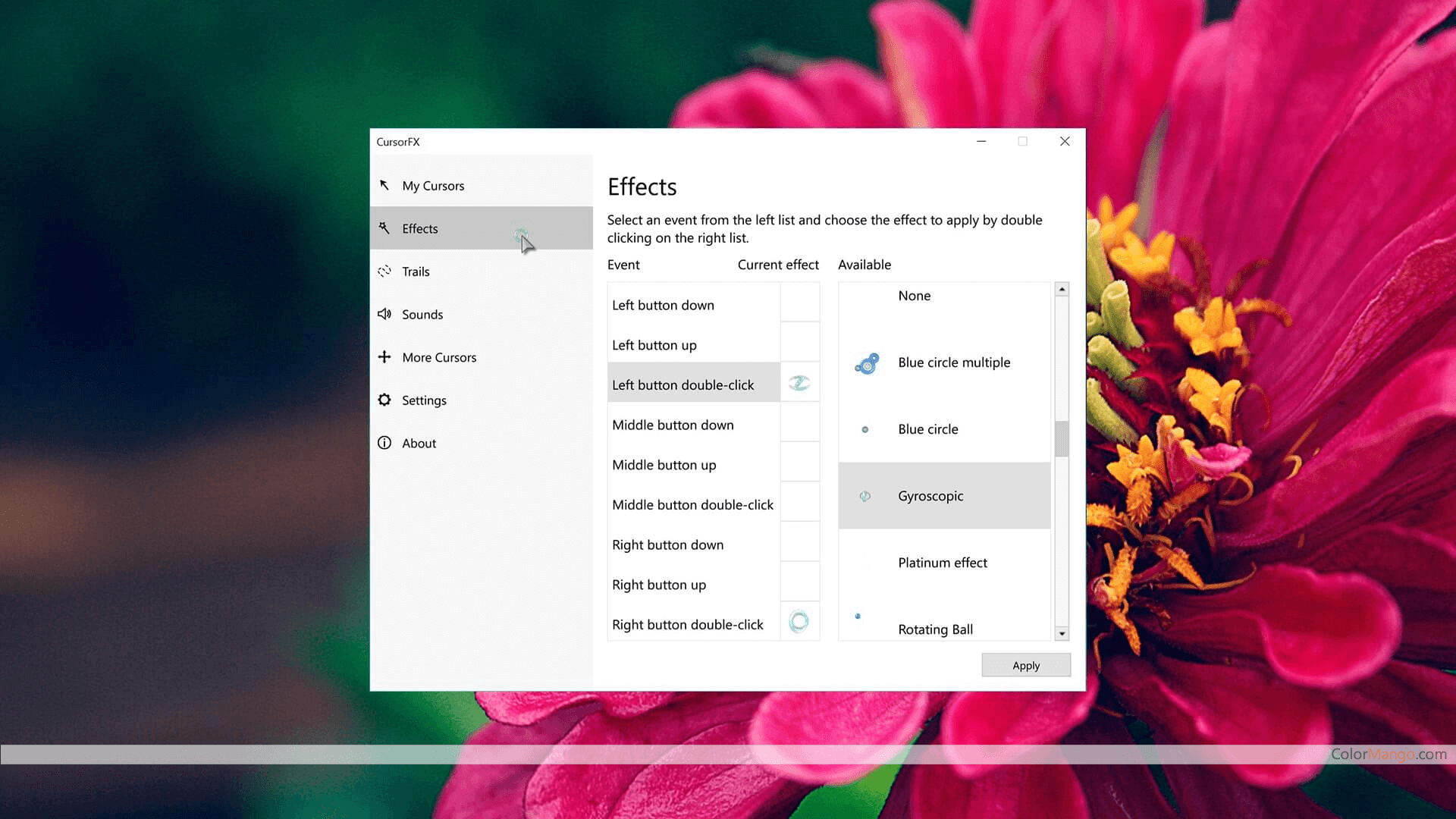
Task: Click the Effects wand icon in sidebar
Action: tap(384, 227)
